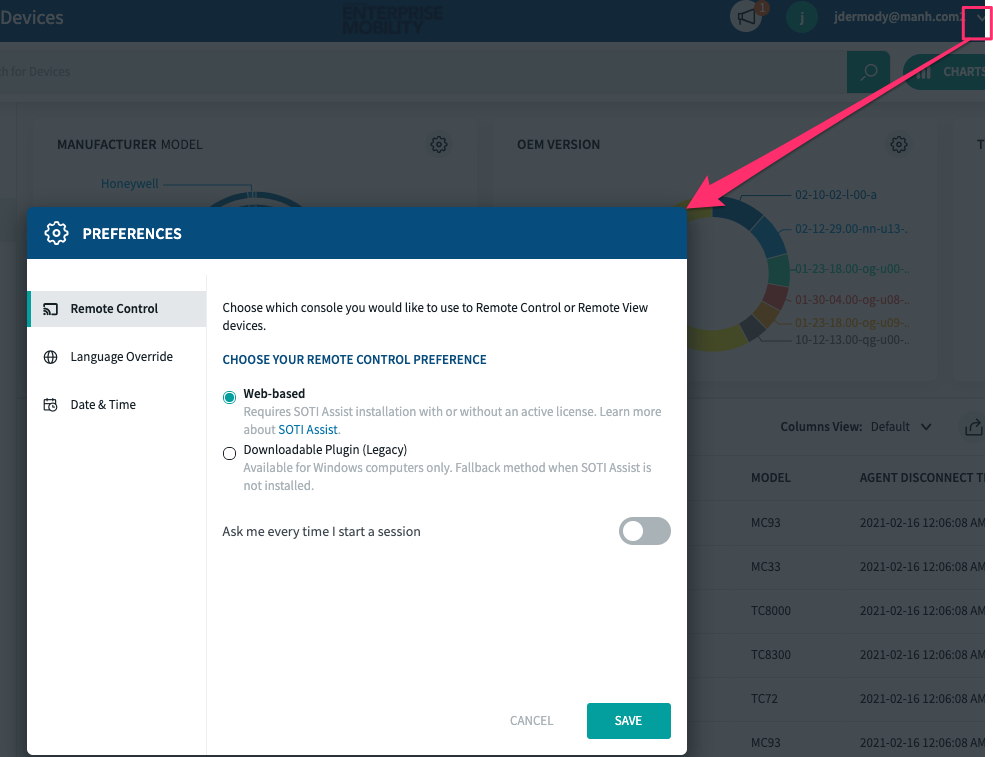Open Manufacturer Model chart settings gear

(x=439, y=145)
